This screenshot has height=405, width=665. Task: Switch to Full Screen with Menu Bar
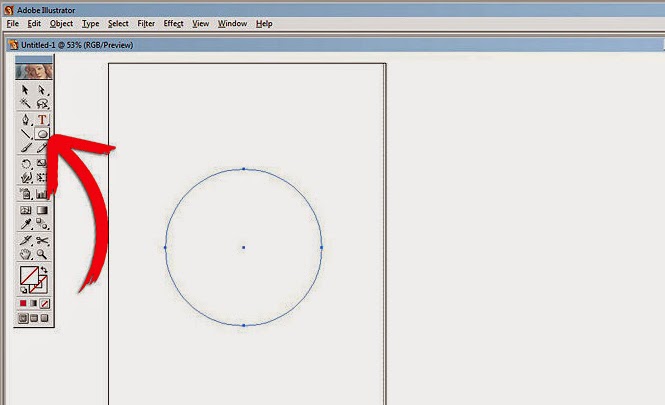[x=34, y=318]
